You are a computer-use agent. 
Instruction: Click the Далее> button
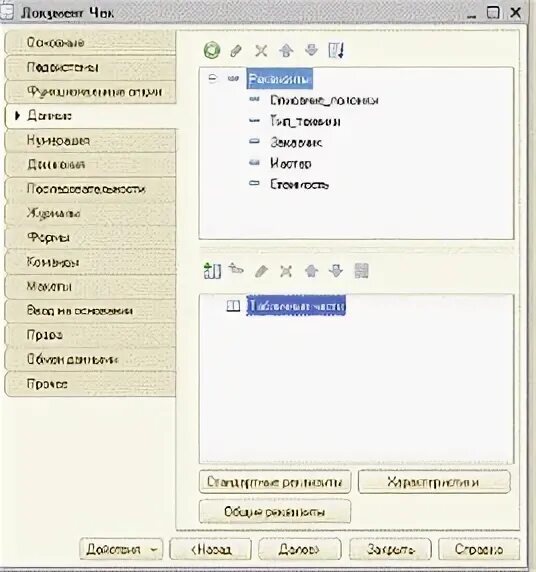(300, 549)
